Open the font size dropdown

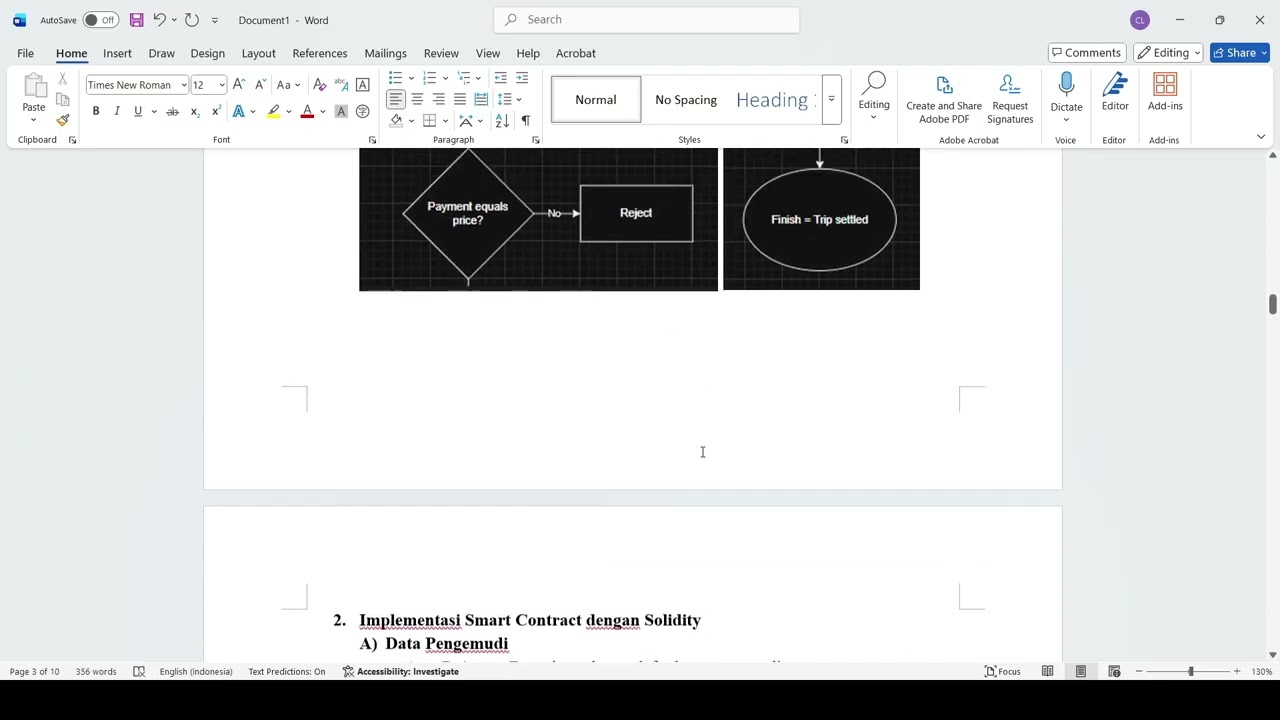(x=221, y=85)
